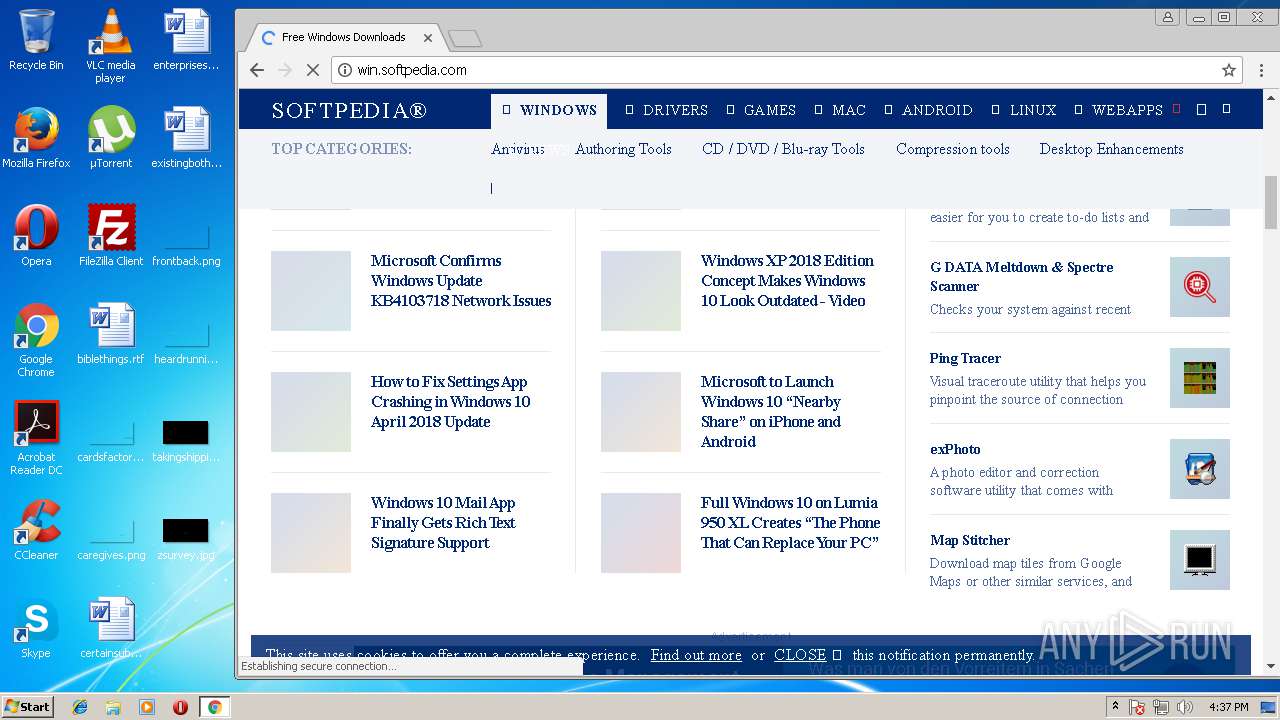The image size is (1280, 720).
Task: Open FileZilla Client shortcut
Action: click(x=110, y=236)
